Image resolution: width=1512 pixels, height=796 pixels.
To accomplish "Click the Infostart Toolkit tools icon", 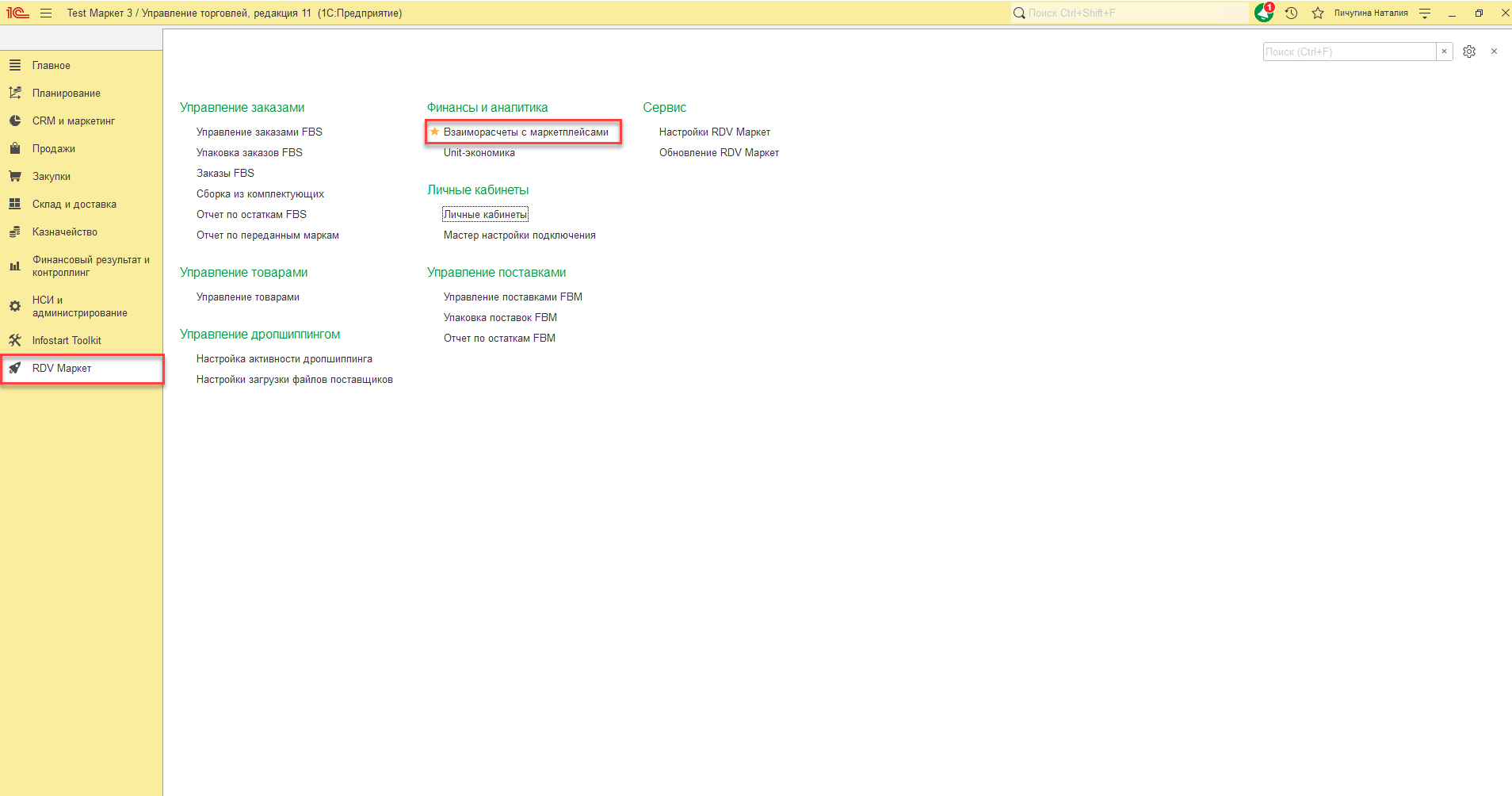I will click(15, 340).
